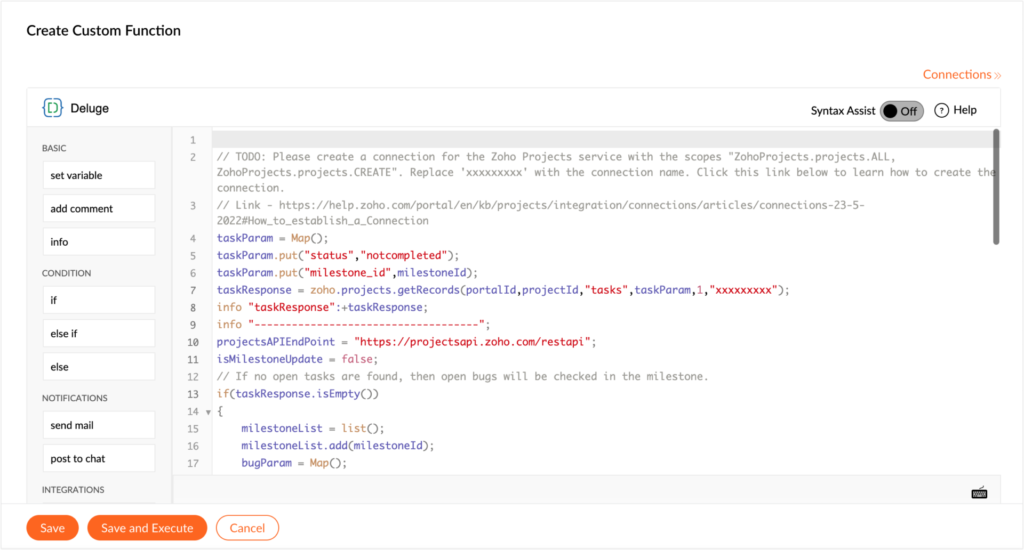Click the INTEGRATIONS section heading
This screenshot has height=550, width=1024.
(x=73, y=489)
